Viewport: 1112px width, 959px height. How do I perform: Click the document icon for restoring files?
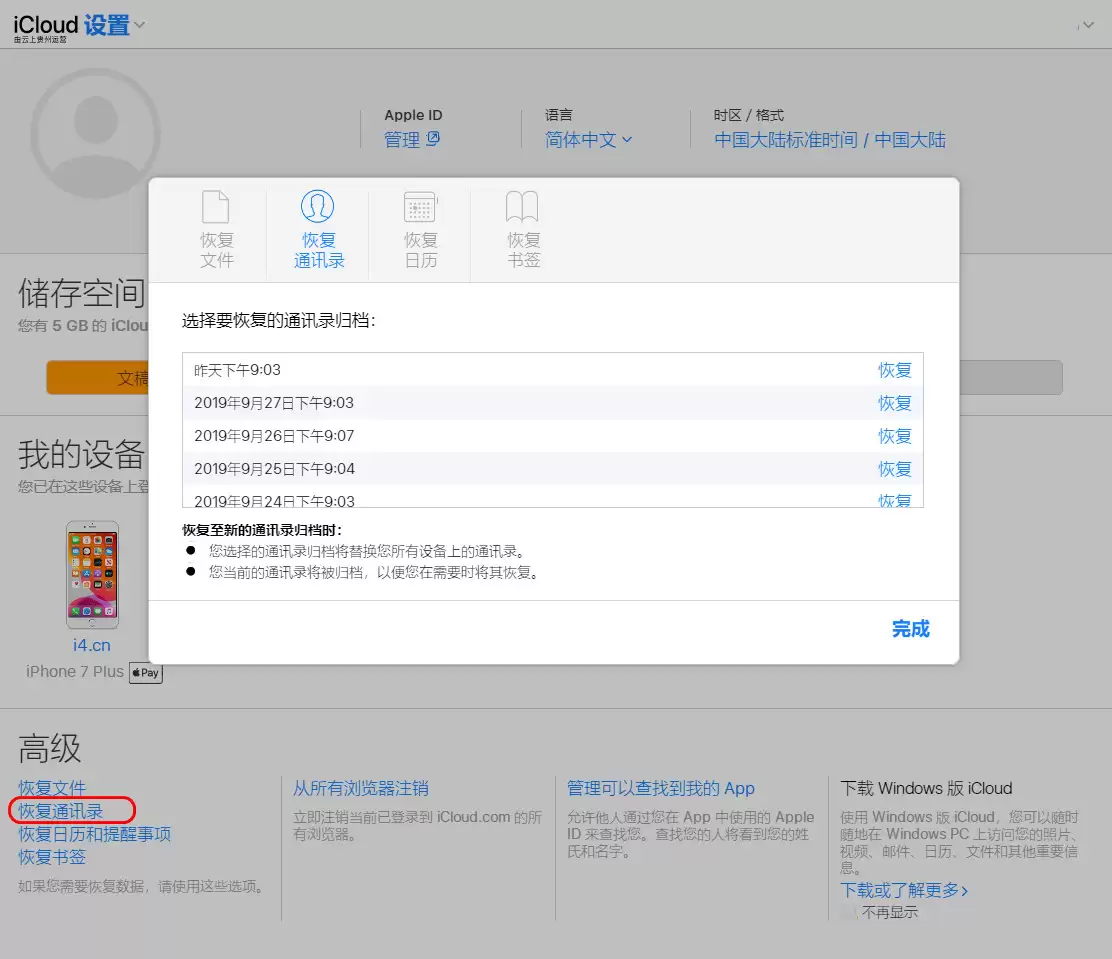216,206
